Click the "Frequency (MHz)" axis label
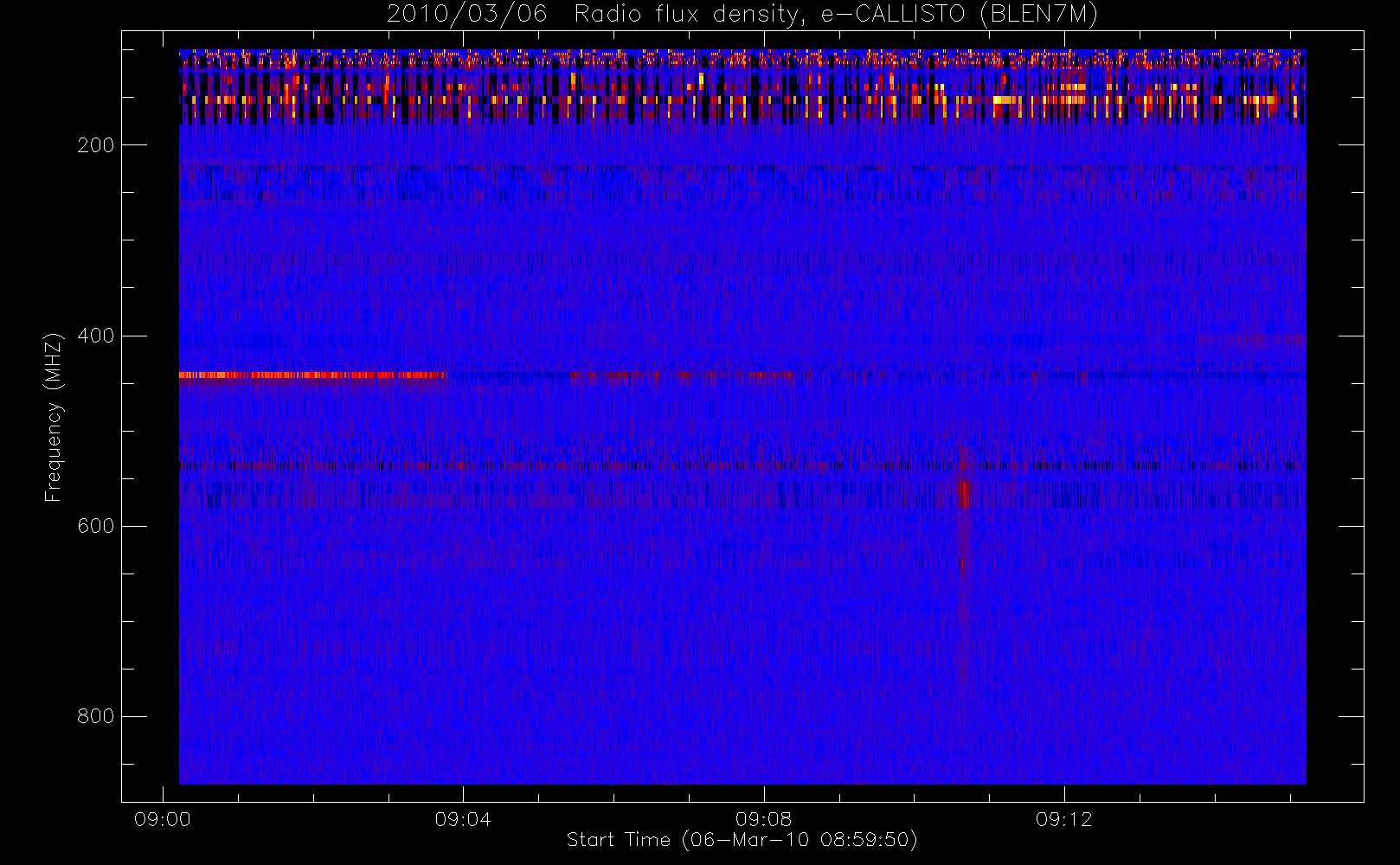The width and height of the screenshot is (1400, 865). 54,417
